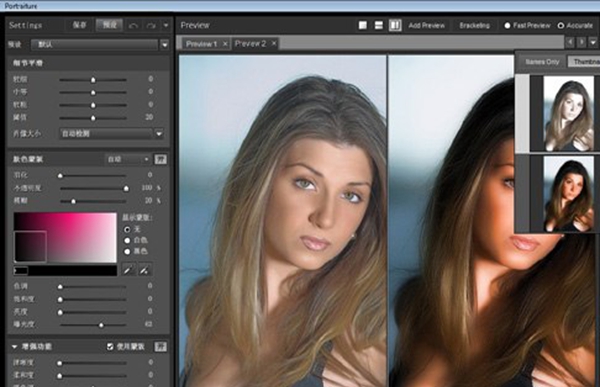Select the darker bracketing thumbnail
Viewport: 600px width, 387px height.
(x=569, y=193)
